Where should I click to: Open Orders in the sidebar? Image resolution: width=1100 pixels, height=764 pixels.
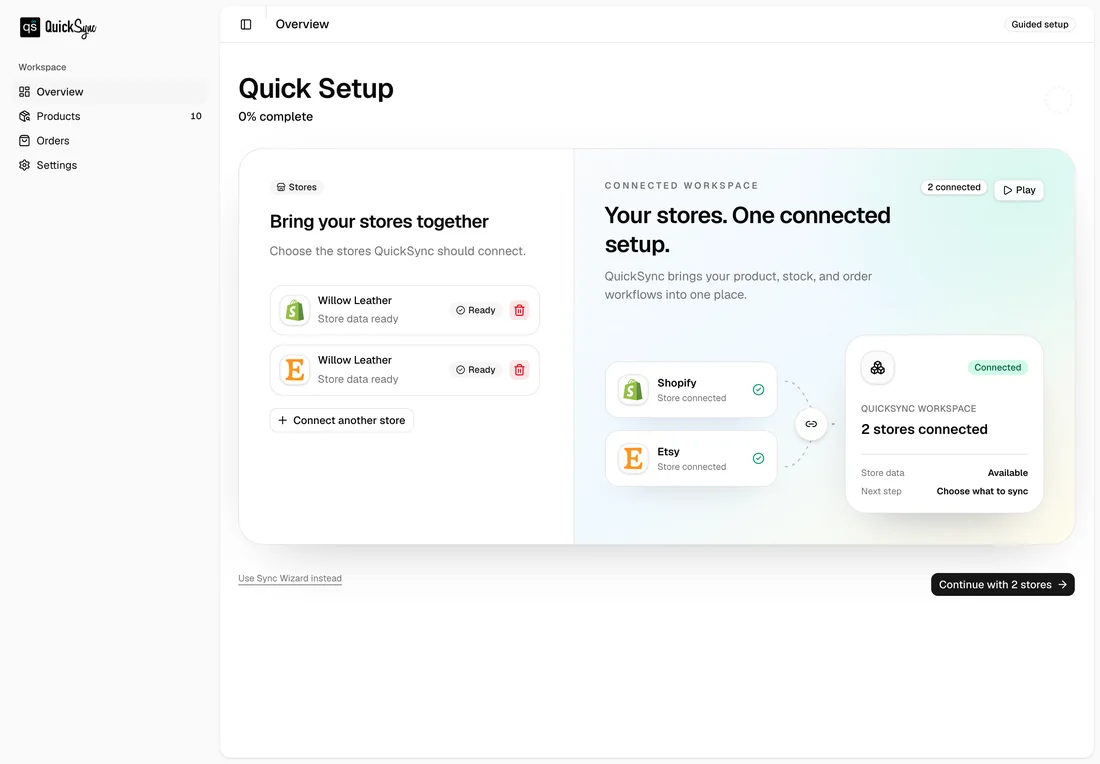(110, 141)
